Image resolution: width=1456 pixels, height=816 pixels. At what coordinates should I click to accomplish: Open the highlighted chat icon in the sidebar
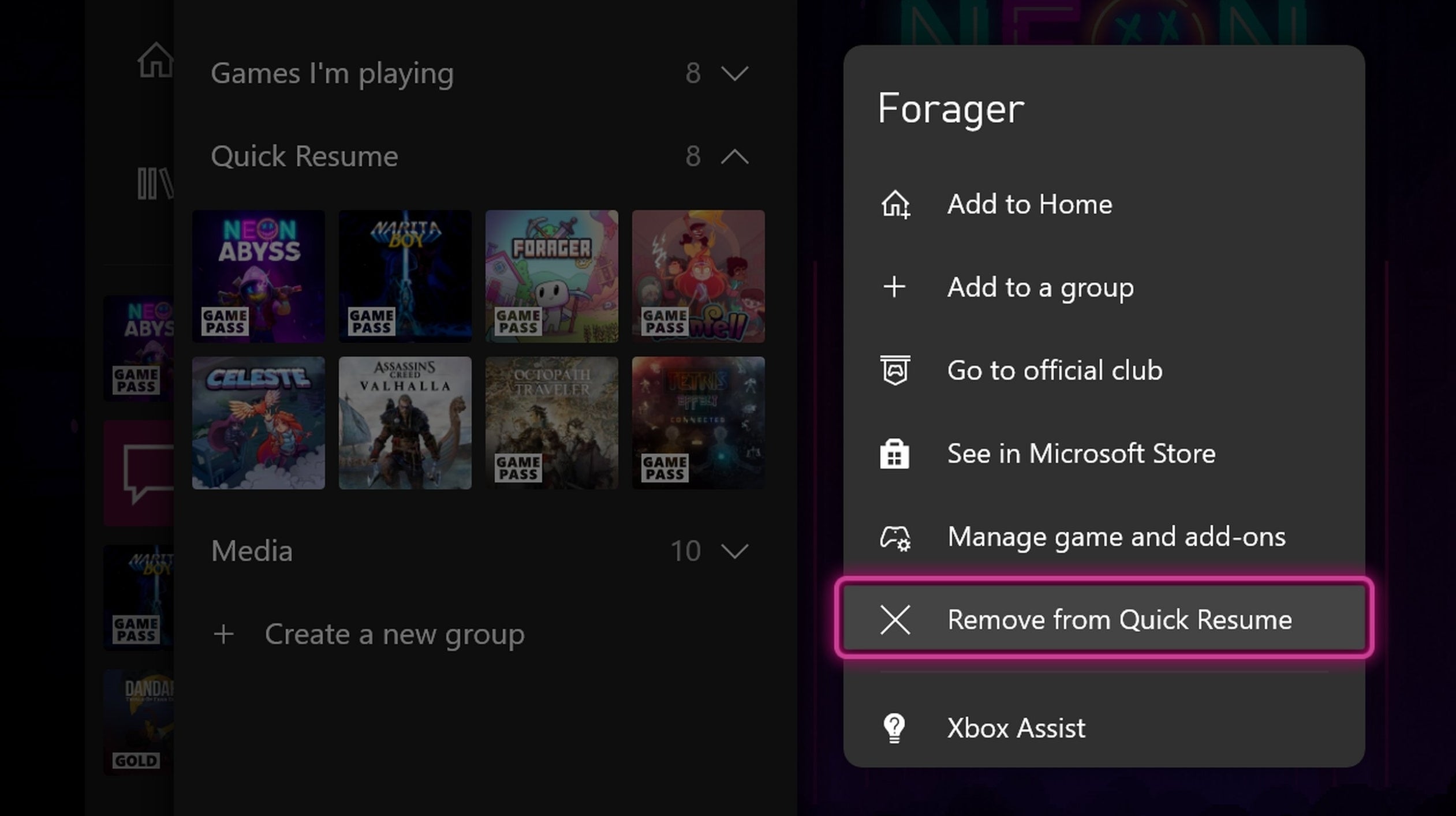pyautogui.click(x=139, y=473)
